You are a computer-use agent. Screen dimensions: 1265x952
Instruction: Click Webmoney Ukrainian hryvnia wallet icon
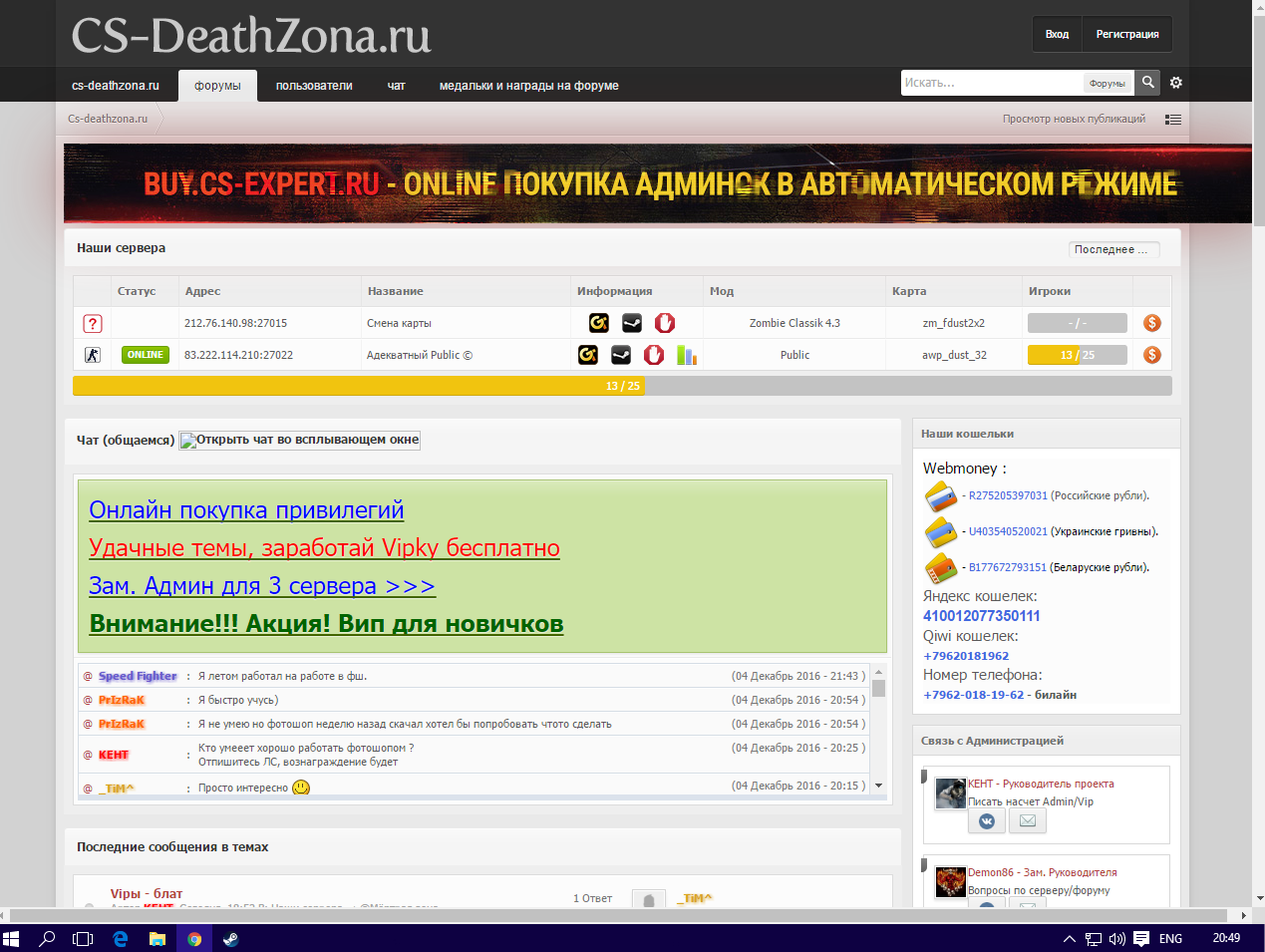pos(941,531)
